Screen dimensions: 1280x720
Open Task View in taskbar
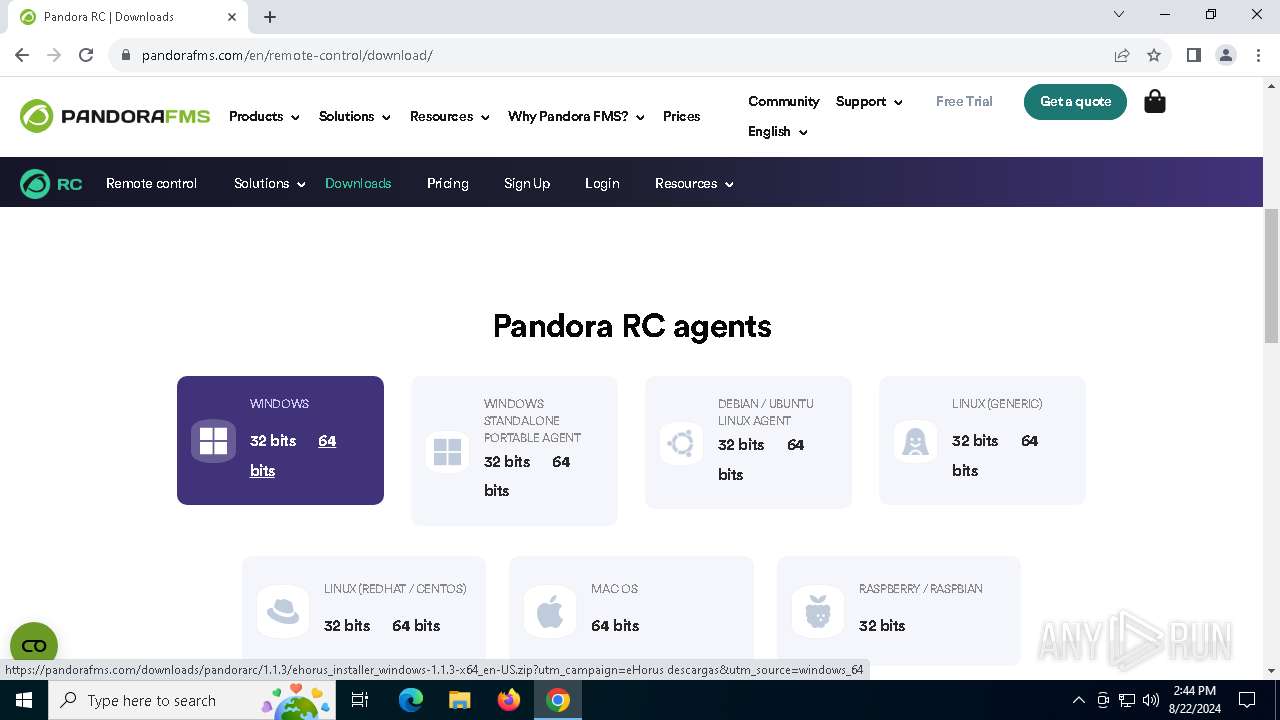coord(361,700)
